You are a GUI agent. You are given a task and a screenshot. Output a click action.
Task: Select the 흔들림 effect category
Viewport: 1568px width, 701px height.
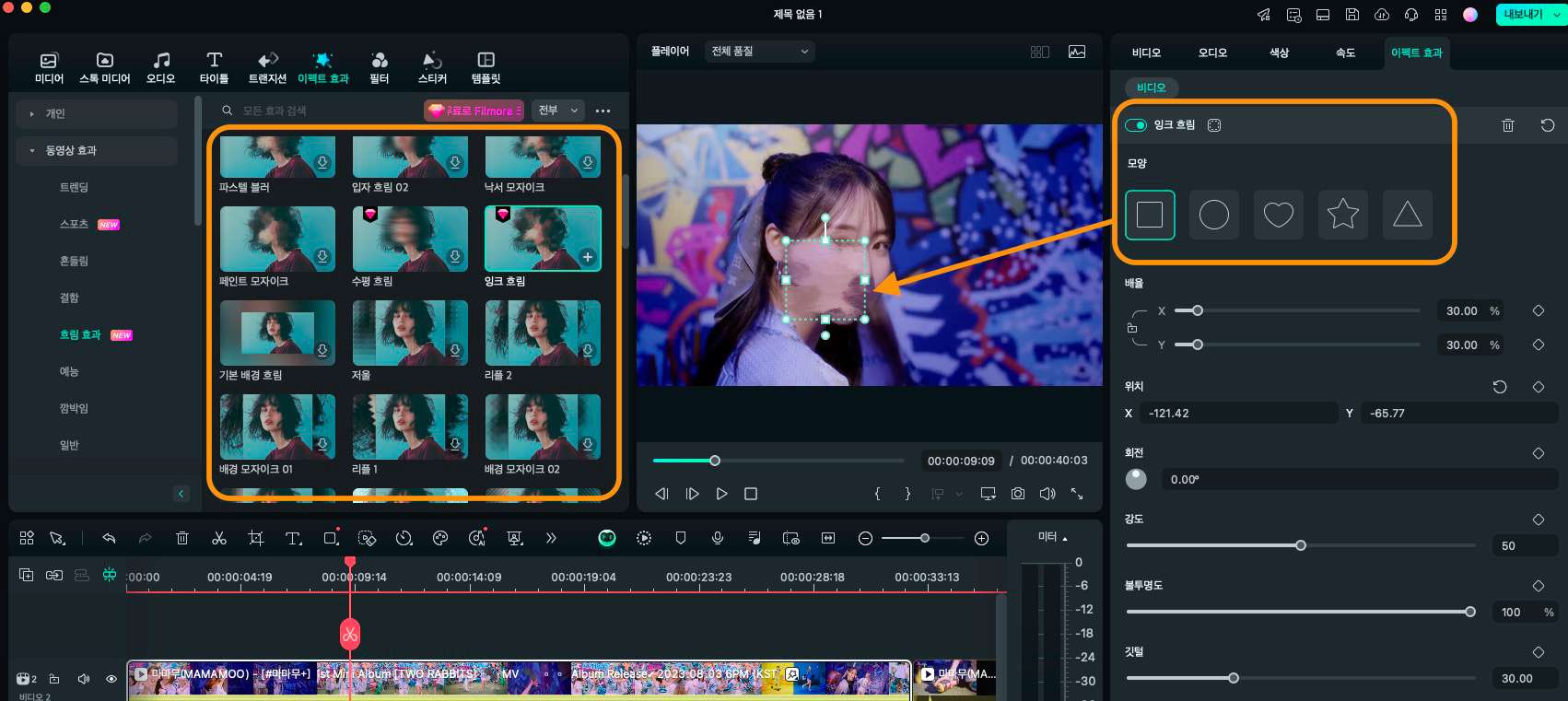(74, 261)
